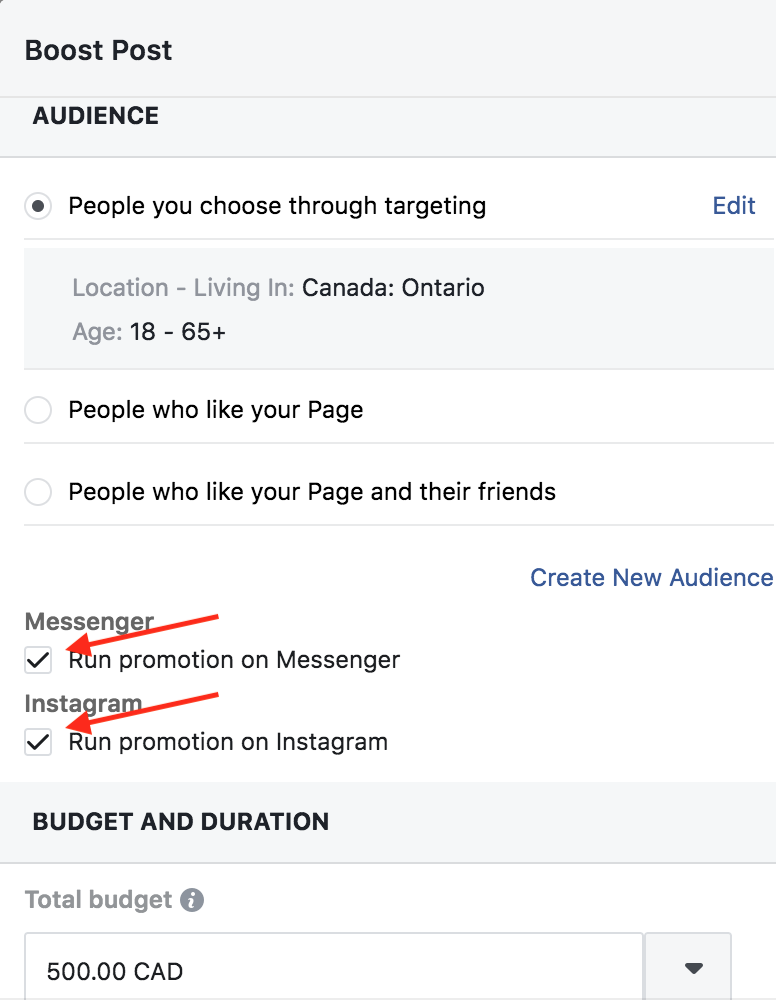Viewport: 776px width, 1000px height.
Task: Click the bold Instagram heading
Action: pos(84,703)
